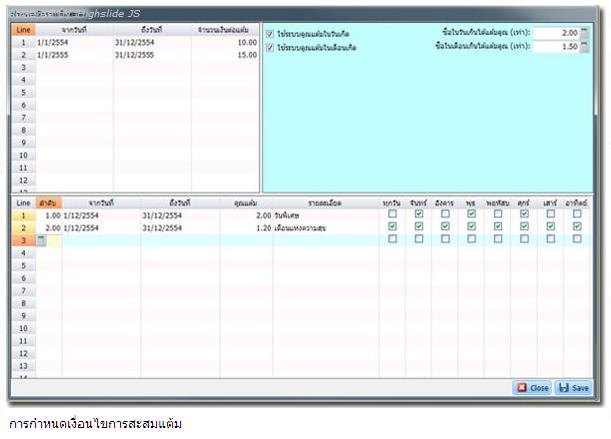Toggle the birth-month points multiplier checkbox (เดือนเกิด)
Screen dimensions: 611x439
coord(270,47)
